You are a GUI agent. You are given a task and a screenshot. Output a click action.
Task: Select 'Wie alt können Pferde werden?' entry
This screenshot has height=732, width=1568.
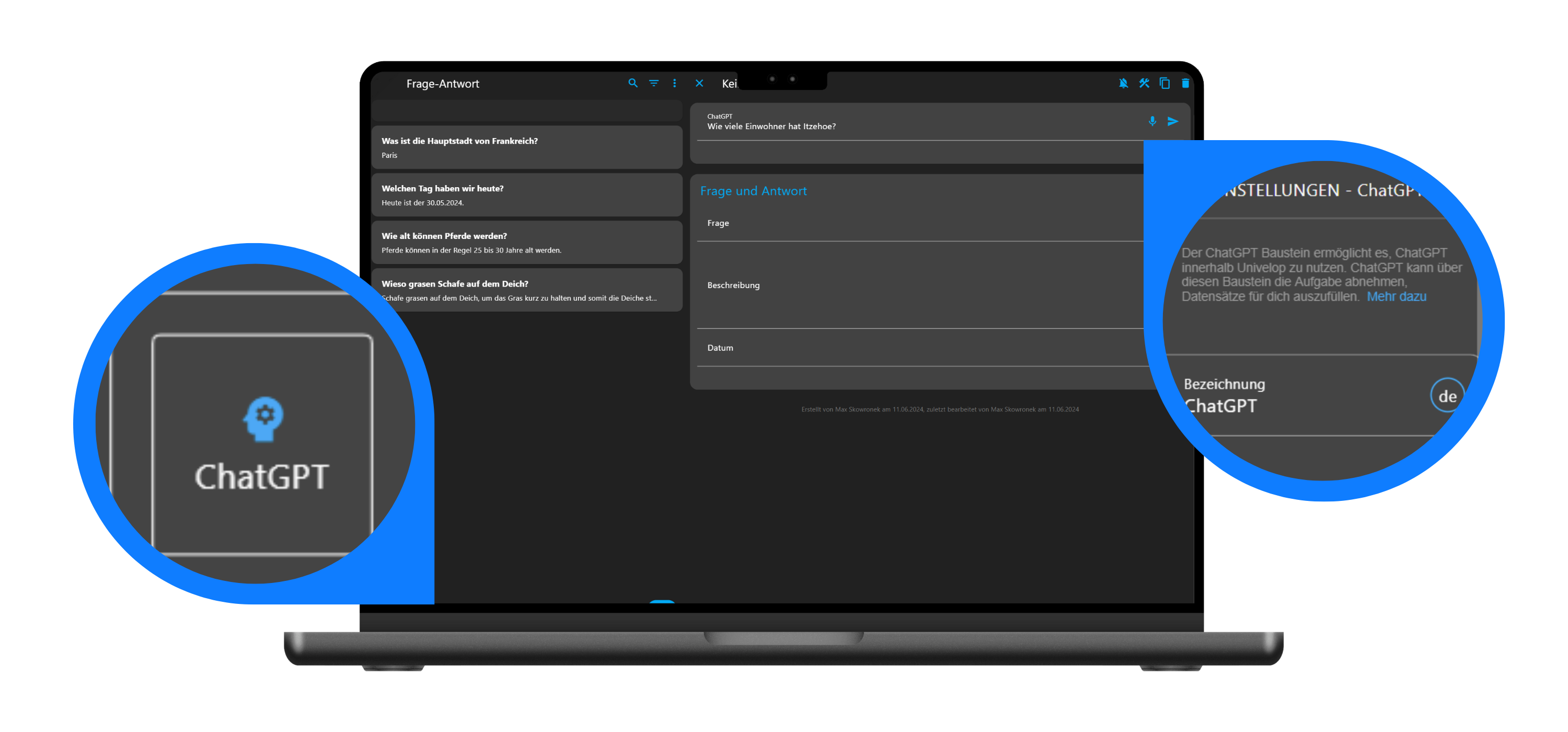527,243
